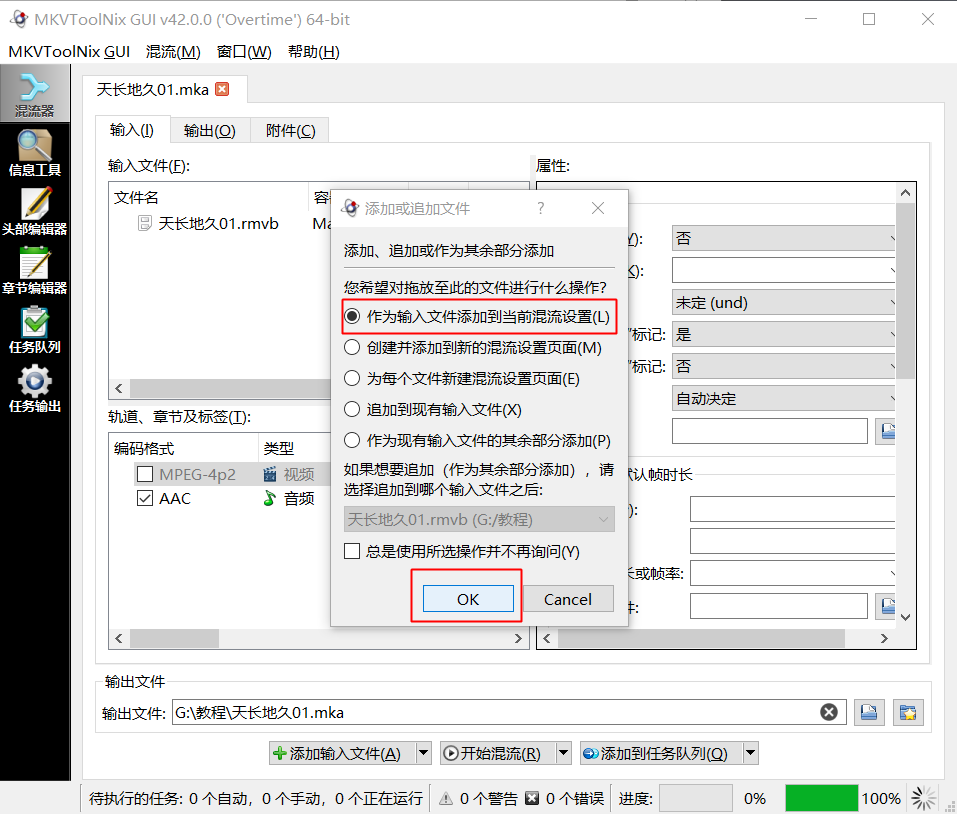Click the 类型 column header

[295, 448]
